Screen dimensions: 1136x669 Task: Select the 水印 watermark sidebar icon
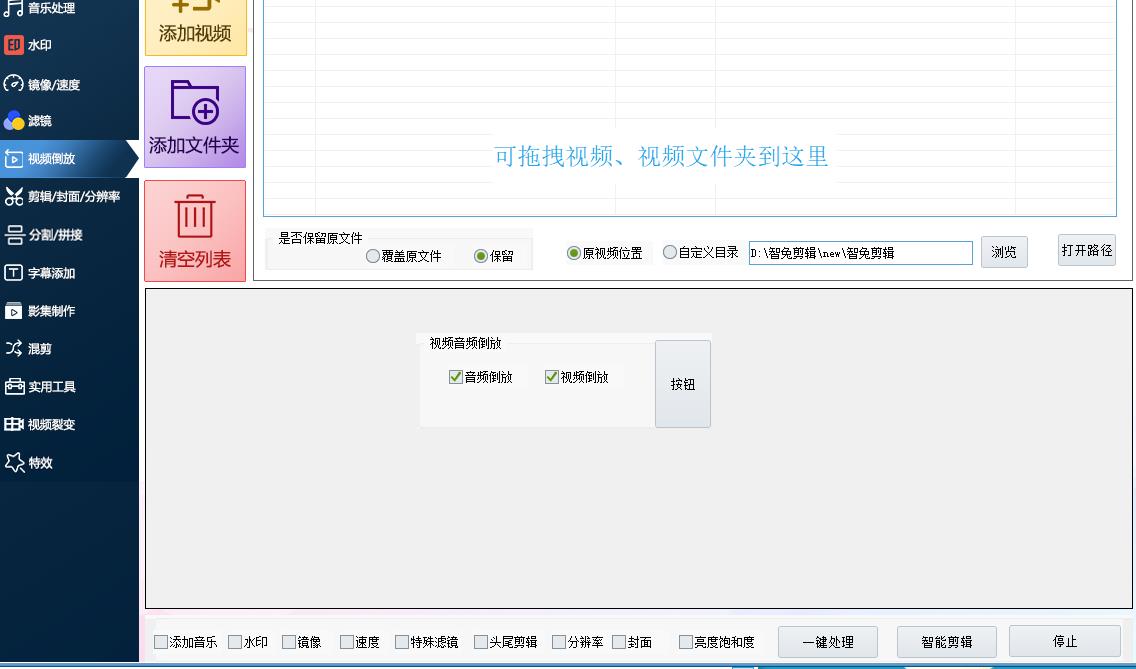(x=14, y=45)
